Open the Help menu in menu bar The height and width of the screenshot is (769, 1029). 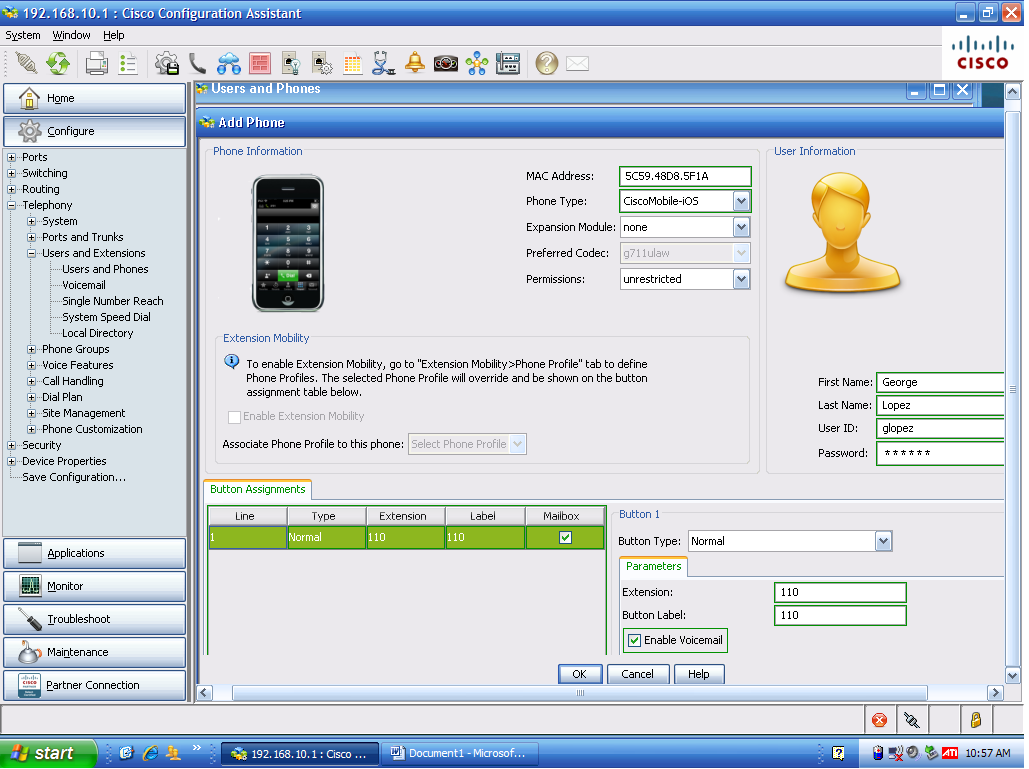coord(114,35)
